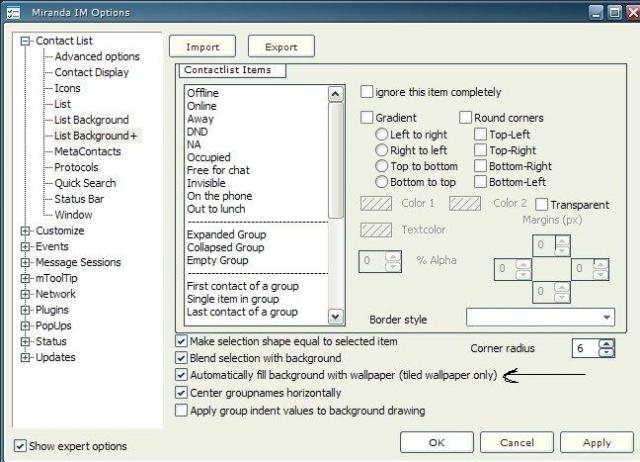Check the Top-Right corner box

[x=480, y=150]
